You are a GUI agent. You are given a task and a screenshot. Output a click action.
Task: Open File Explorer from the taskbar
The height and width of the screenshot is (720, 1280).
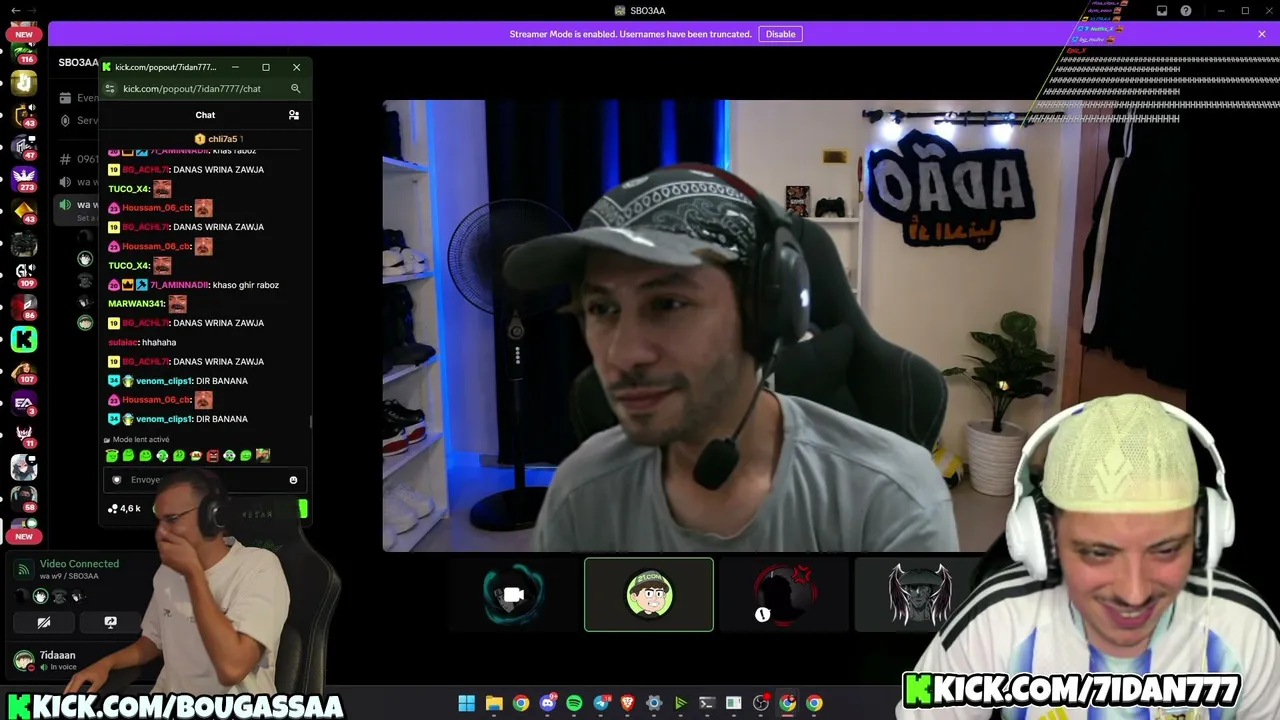pos(494,703)
